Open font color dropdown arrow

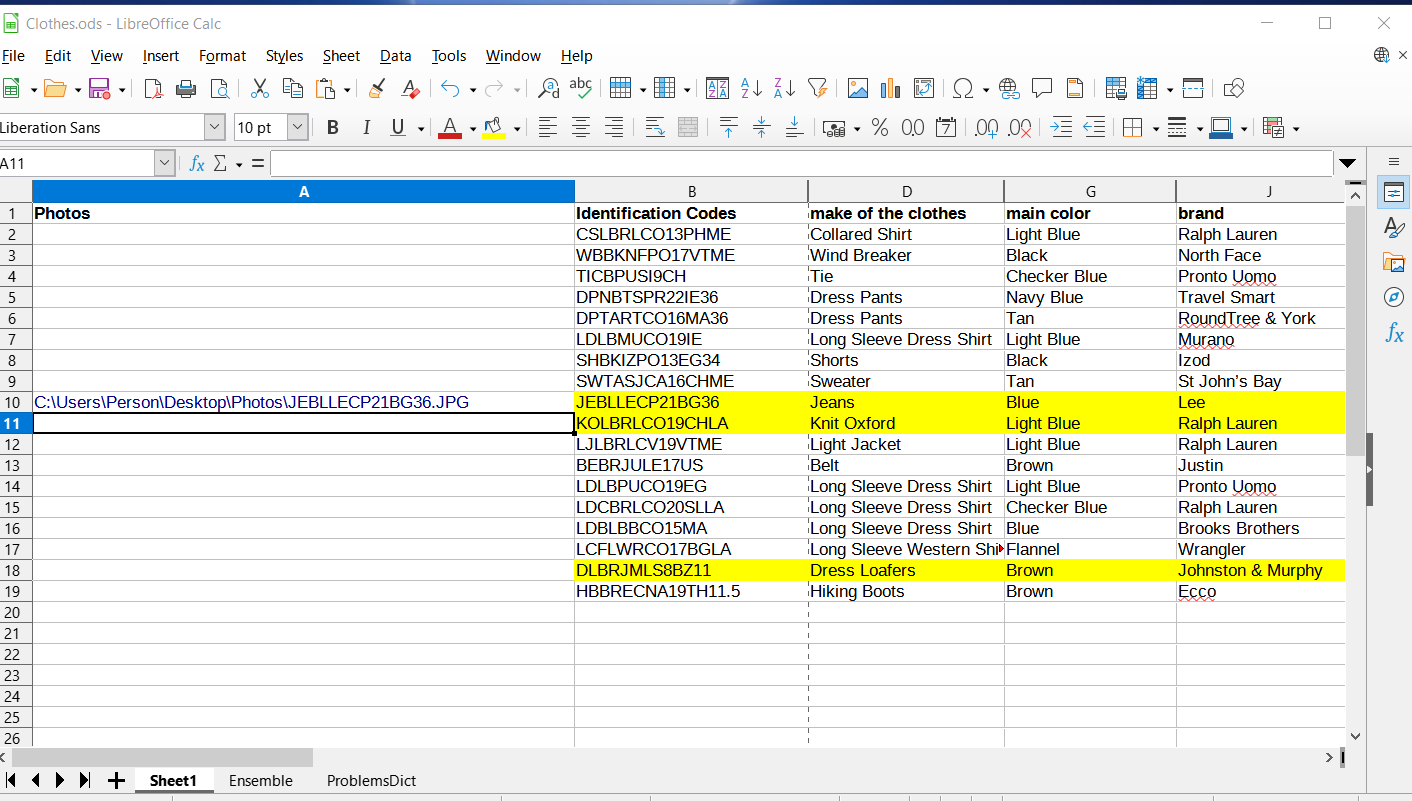[472, 128]
